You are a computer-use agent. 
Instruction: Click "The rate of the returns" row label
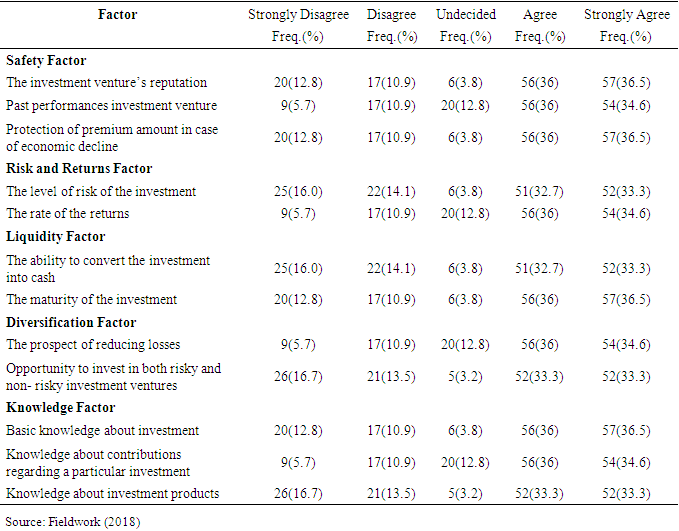pos(68,213)
